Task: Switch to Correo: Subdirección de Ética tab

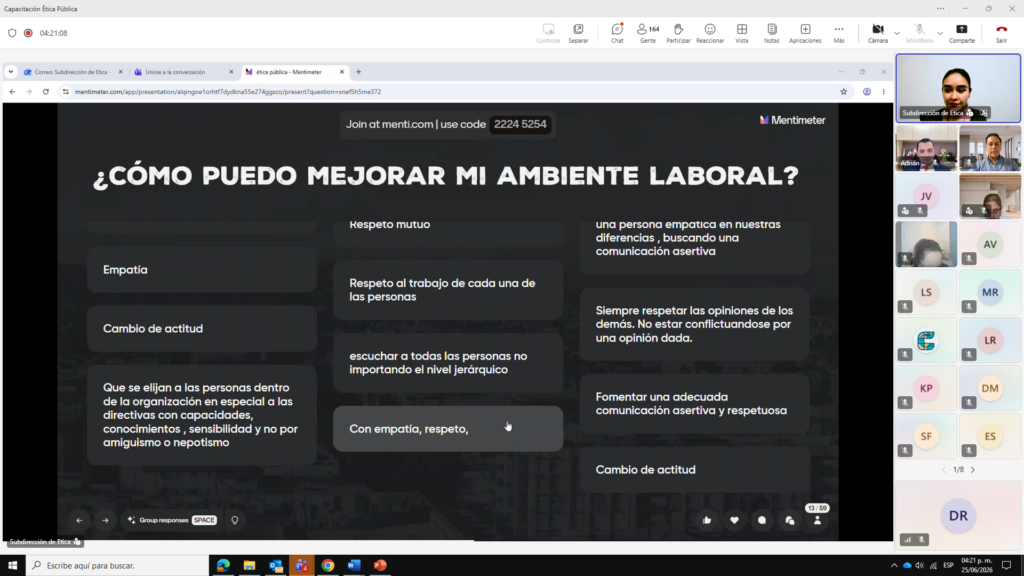Action: pos(73,72)
